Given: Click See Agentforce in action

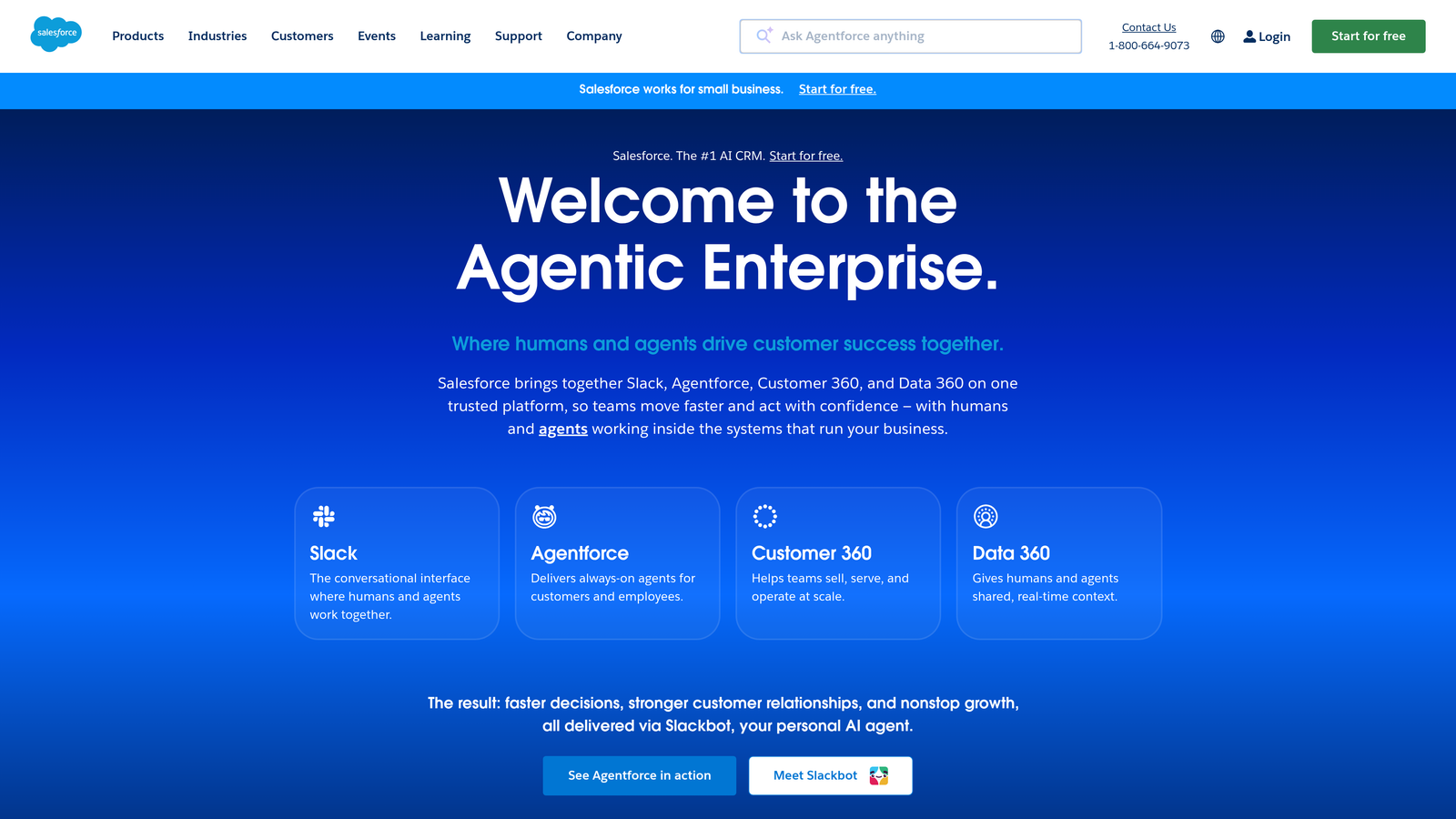Looking at the screenshot, I should click(639, 775).
